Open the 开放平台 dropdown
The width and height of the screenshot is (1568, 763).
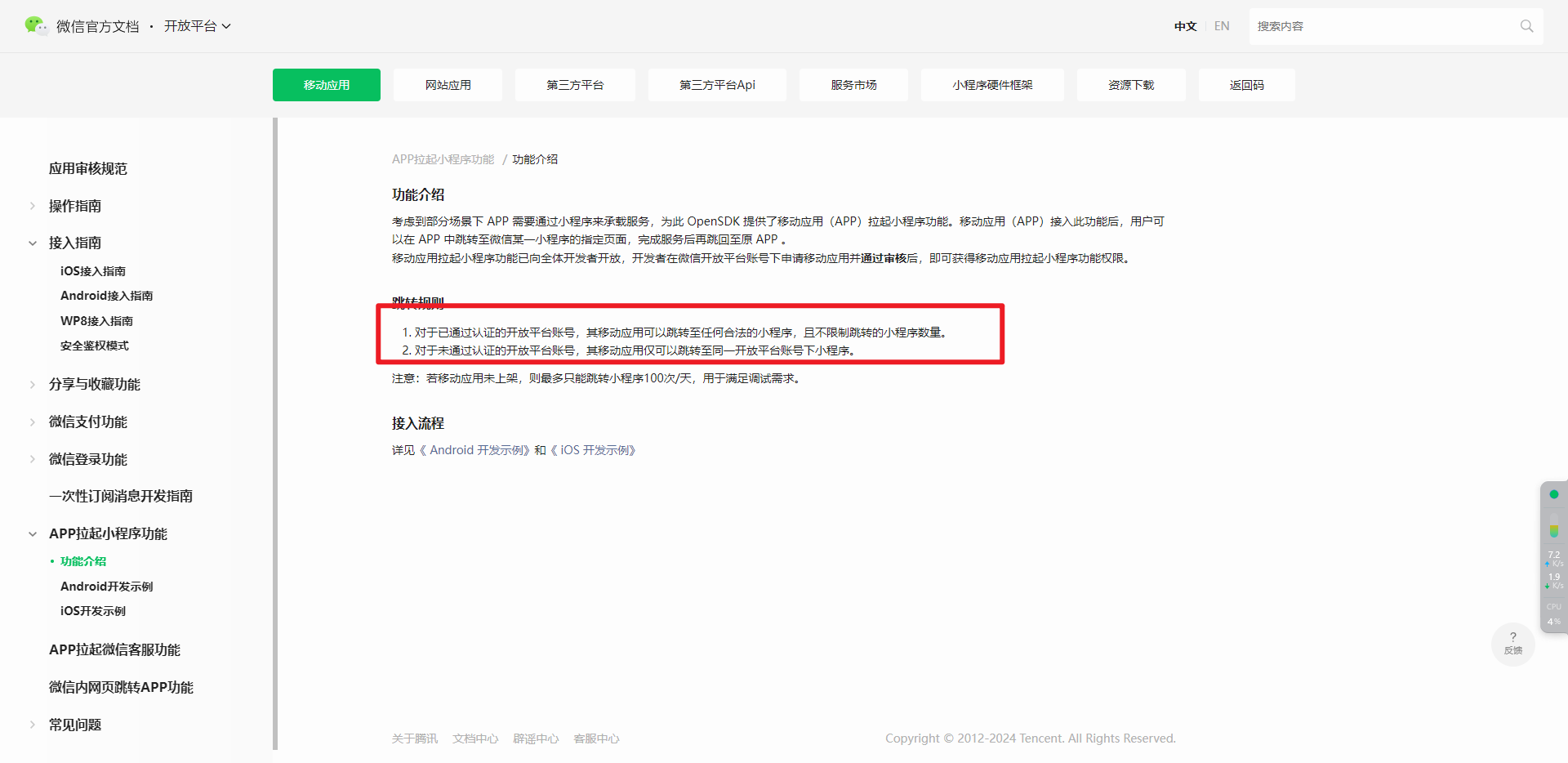[198, 26]
